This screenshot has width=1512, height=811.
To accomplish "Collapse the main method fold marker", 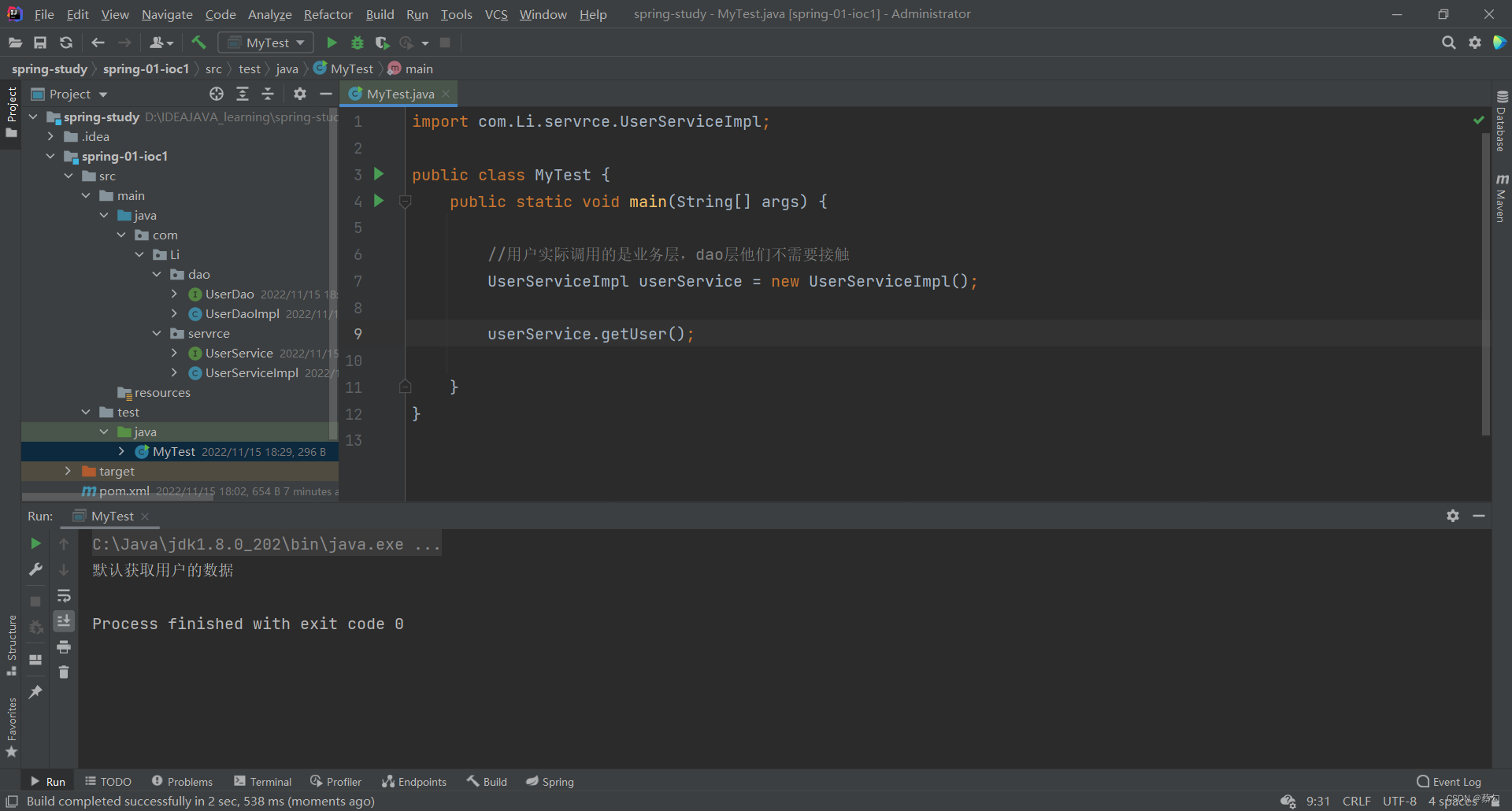I will click(406, 202).
